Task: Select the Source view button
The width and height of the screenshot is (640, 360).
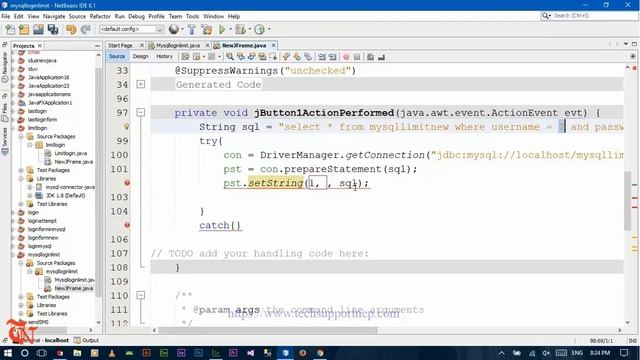Action: click(x=117, y=57)
